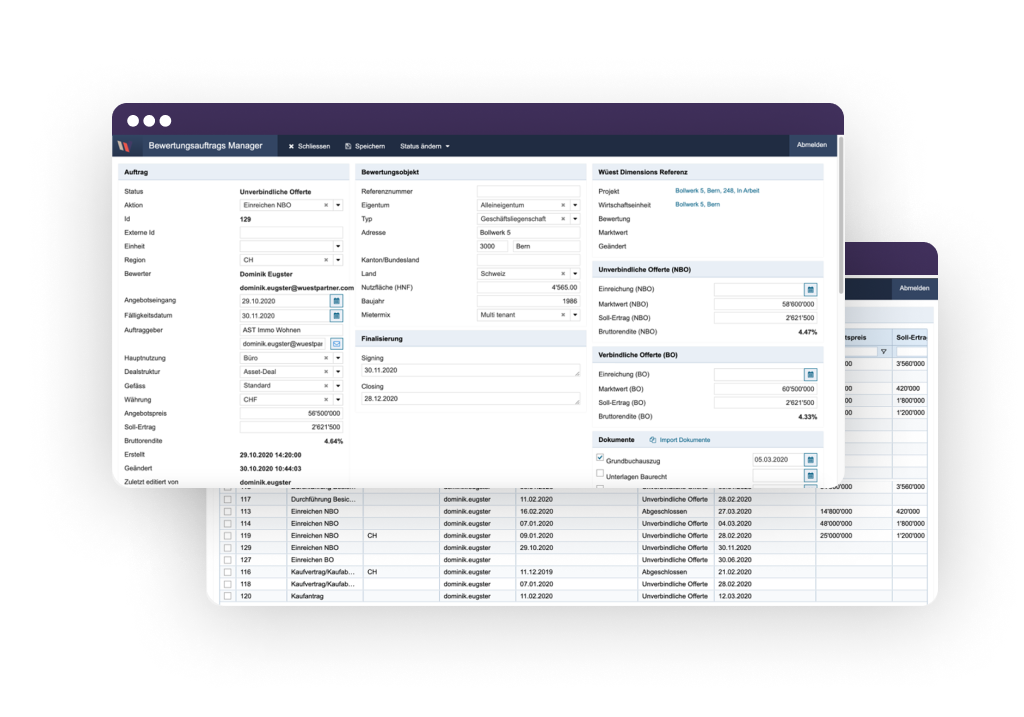
Task: Open Angebotseingang calendar picker
Action: [x=336, y=301]
